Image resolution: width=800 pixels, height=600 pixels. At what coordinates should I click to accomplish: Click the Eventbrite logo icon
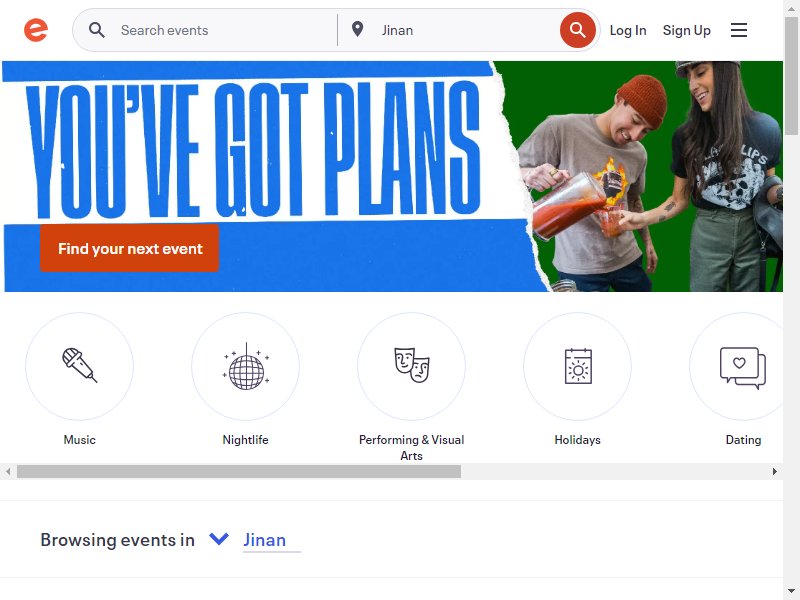36,30
